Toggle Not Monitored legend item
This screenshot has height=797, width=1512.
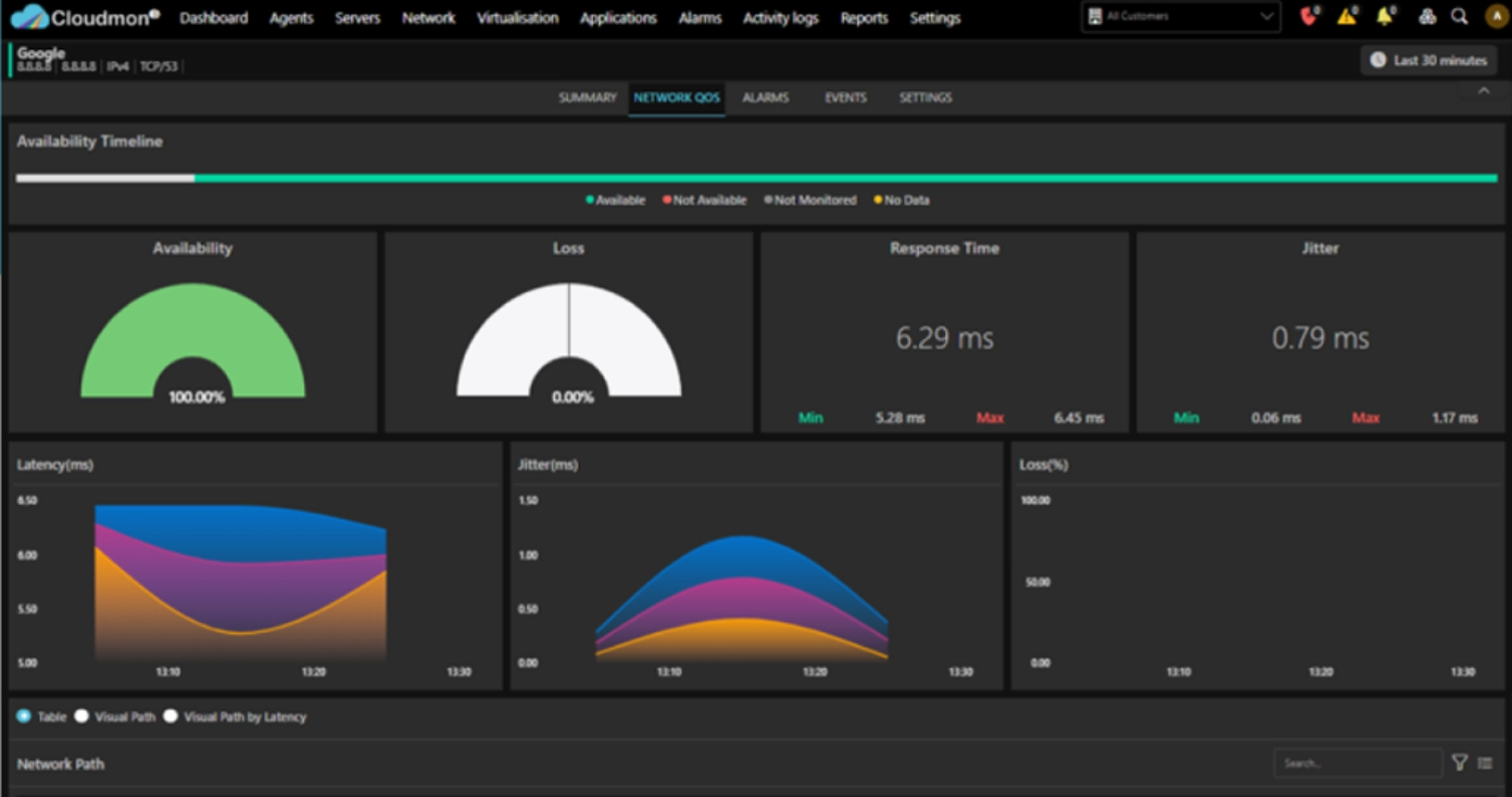810,200
